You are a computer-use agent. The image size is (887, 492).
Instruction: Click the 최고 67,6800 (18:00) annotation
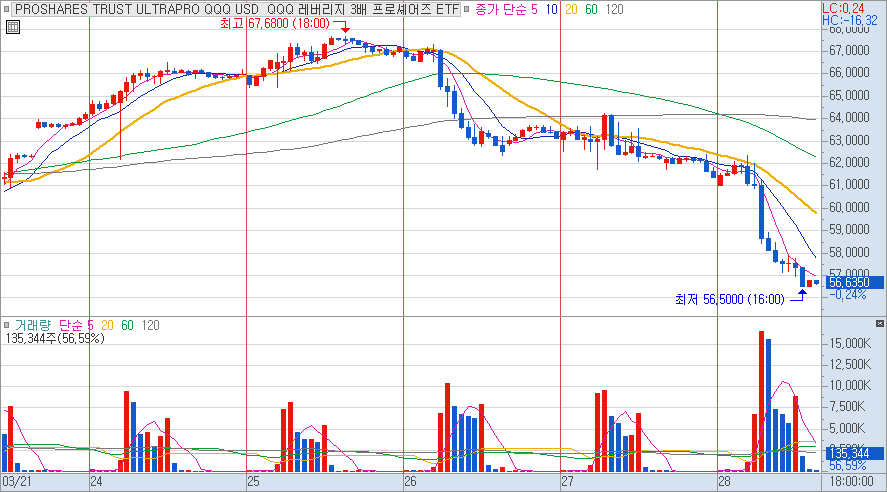[x=275, y=24]
